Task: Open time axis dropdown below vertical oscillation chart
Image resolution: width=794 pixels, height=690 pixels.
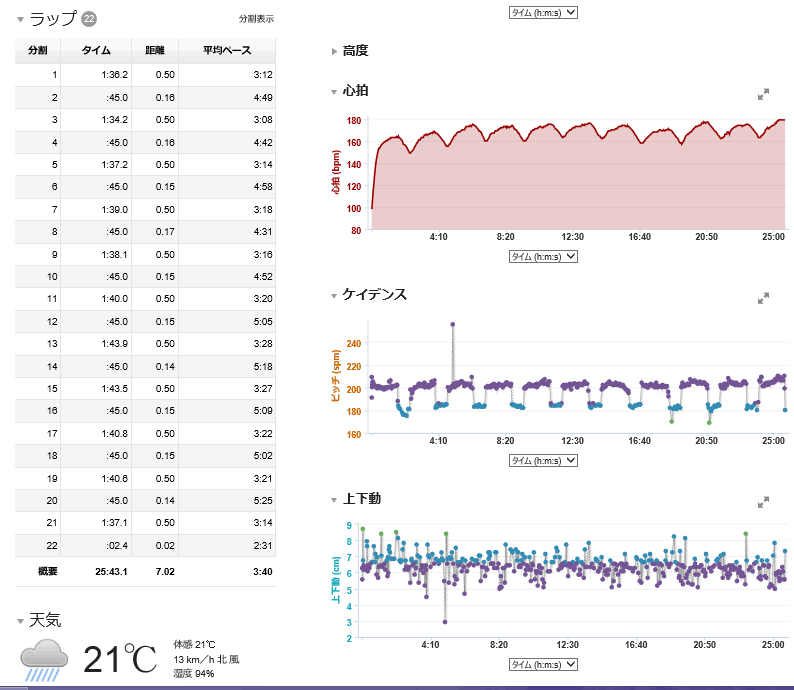Action: coord(544,664)
